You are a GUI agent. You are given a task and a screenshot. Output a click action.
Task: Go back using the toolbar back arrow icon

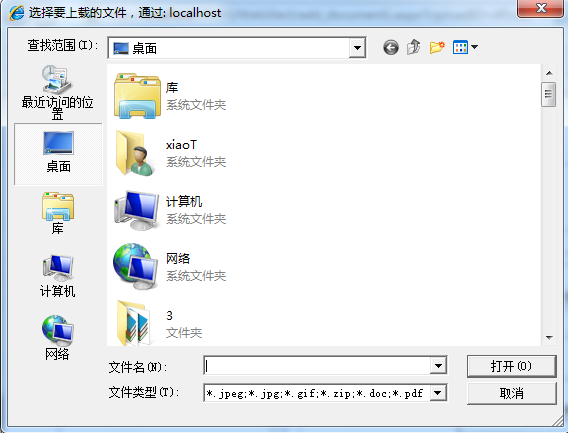point(391,47)
